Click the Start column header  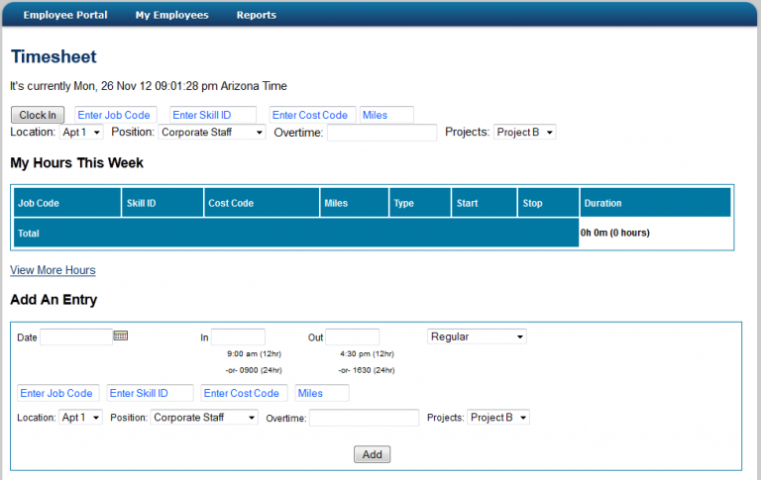point(484,203)
